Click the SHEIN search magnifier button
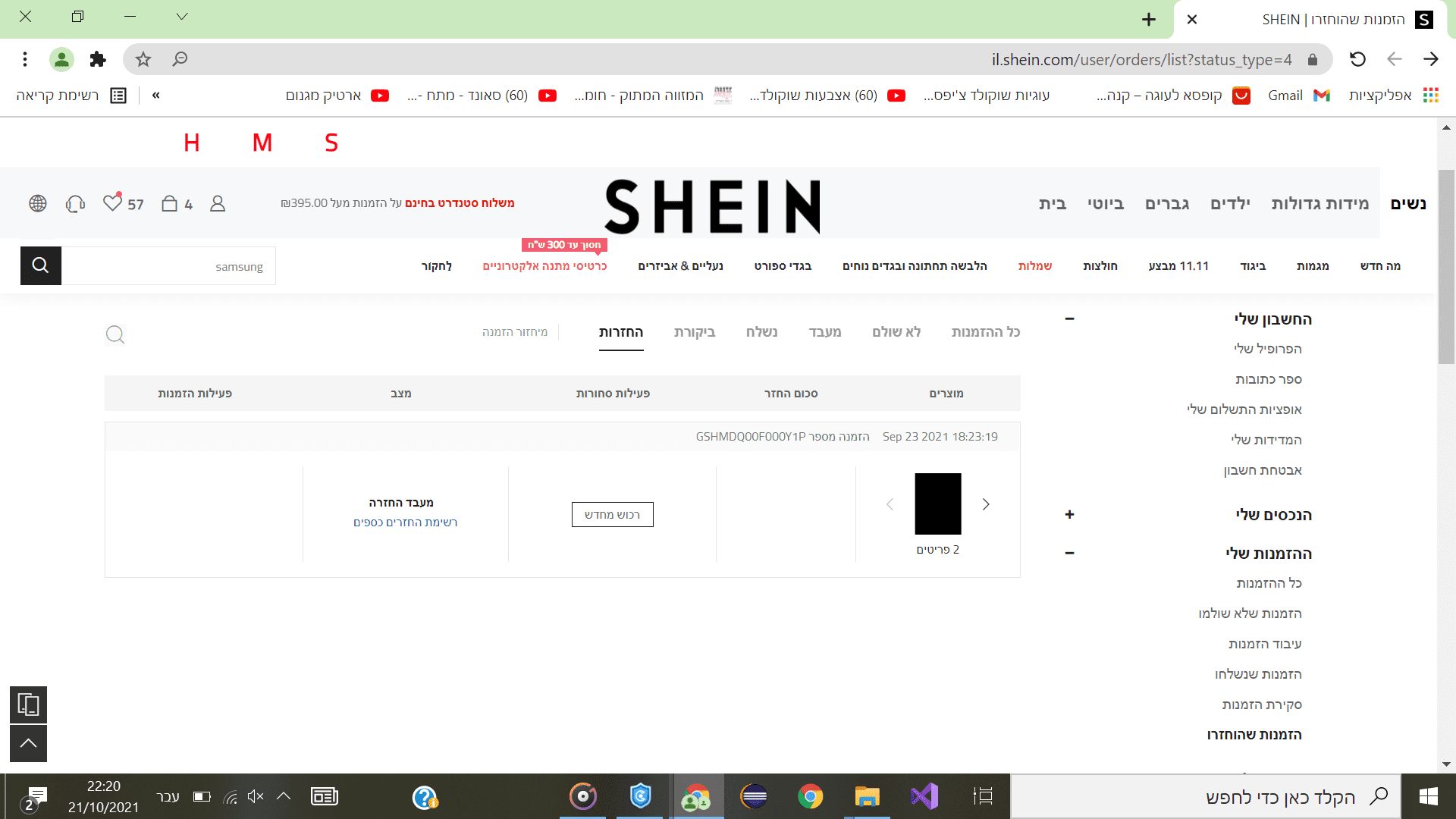 40,265
